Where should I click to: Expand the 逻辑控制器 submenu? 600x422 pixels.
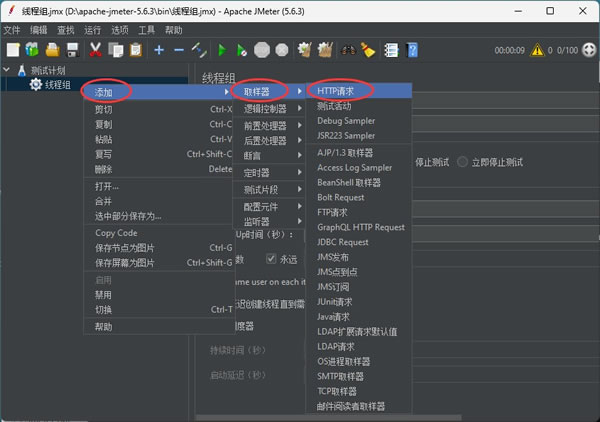click(269, 109)
